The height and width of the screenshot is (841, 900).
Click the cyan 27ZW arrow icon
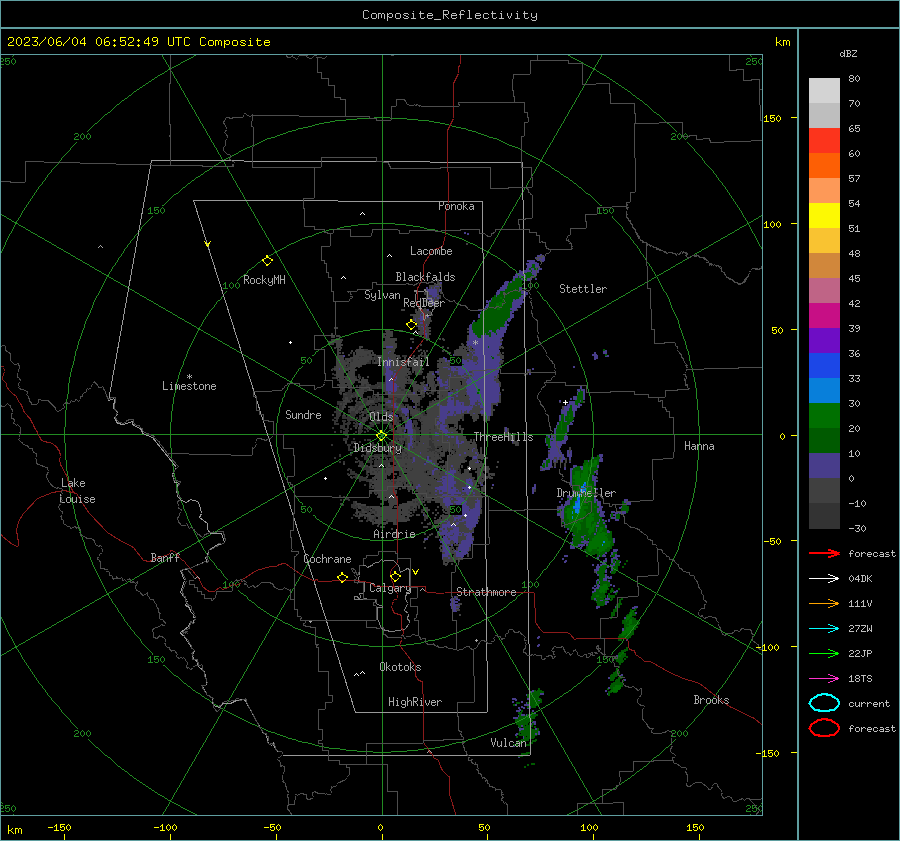click(x=824, y=629)
